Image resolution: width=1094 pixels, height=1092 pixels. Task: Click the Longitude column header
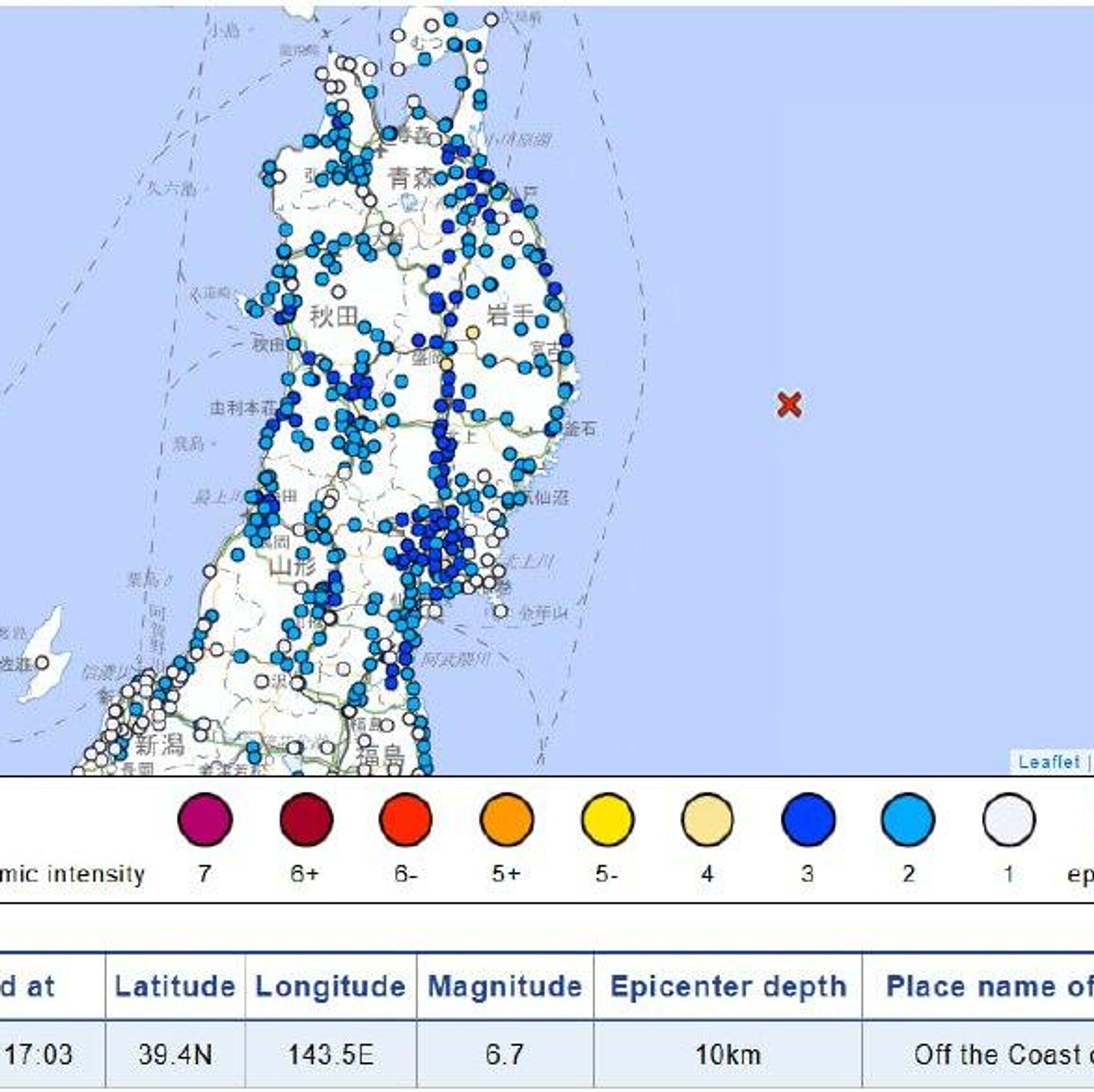pos(330,987)
